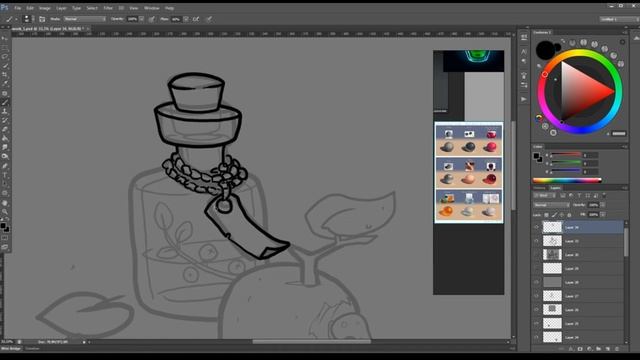The width and height of the screenshot is (640, 360).
Task: Open the brush preset picker dropdown
Action: point(28,19)
